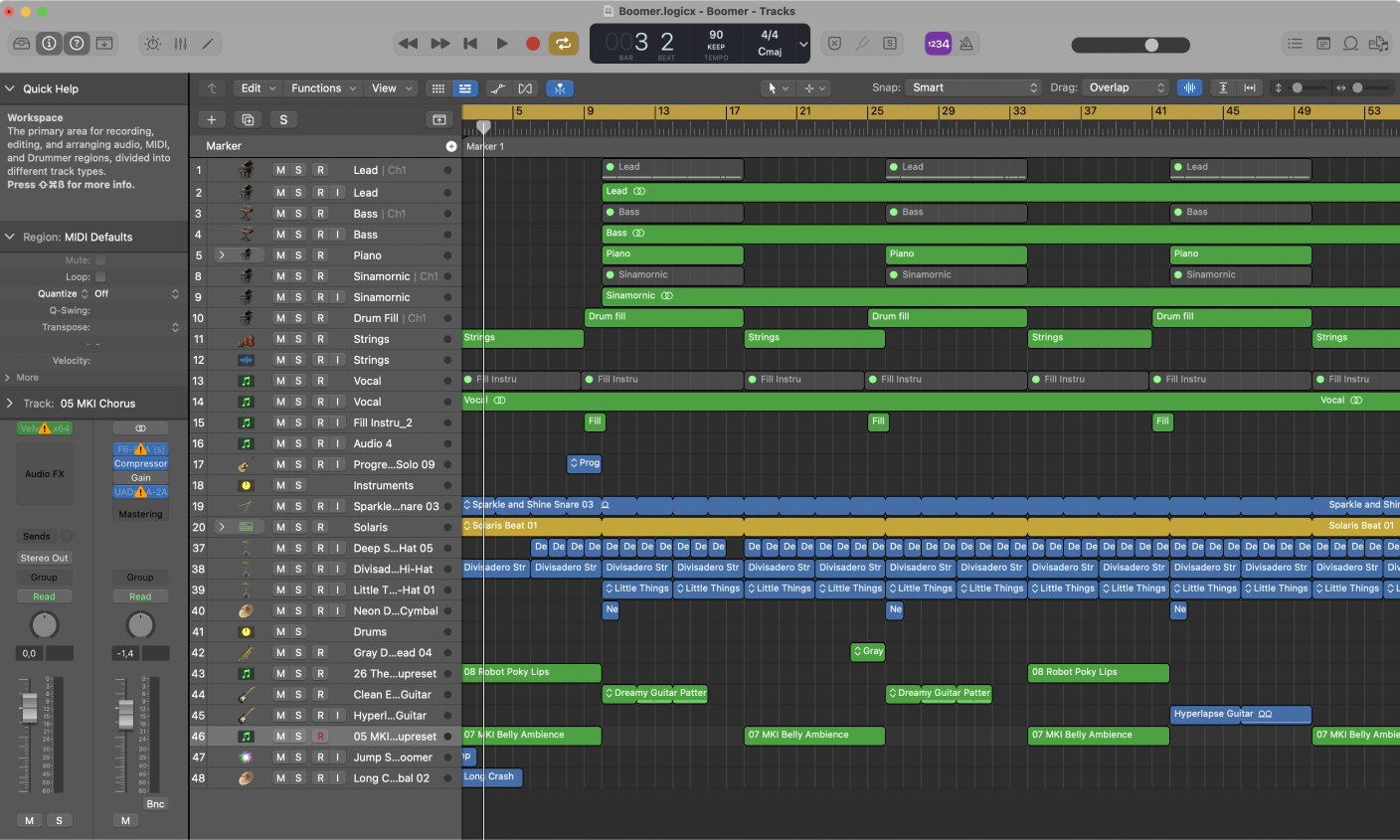Open the Snap Smart dropdown
1400x840 pixels.
[x=972, y=87]
